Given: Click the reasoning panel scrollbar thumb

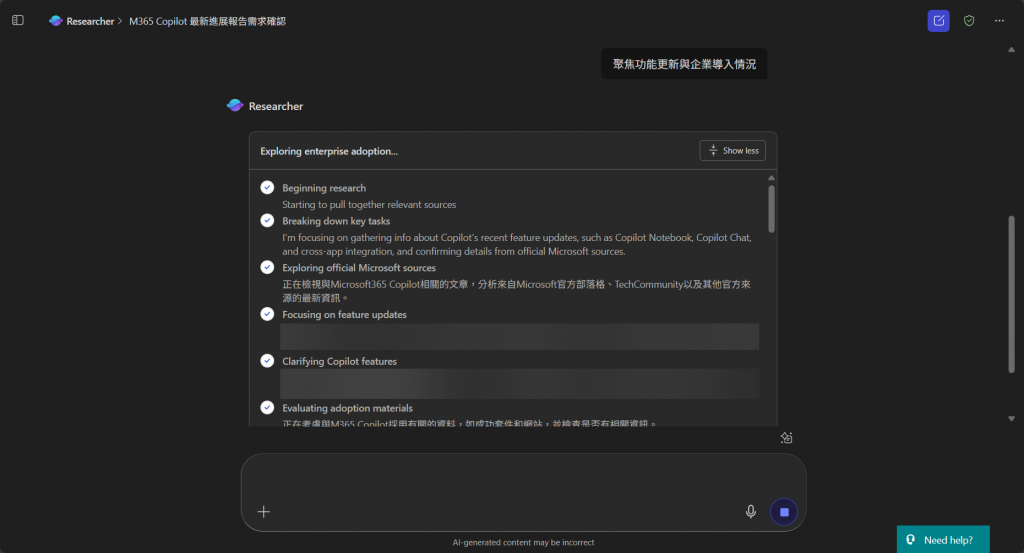Looking at the screenshot, I should 771,209.
